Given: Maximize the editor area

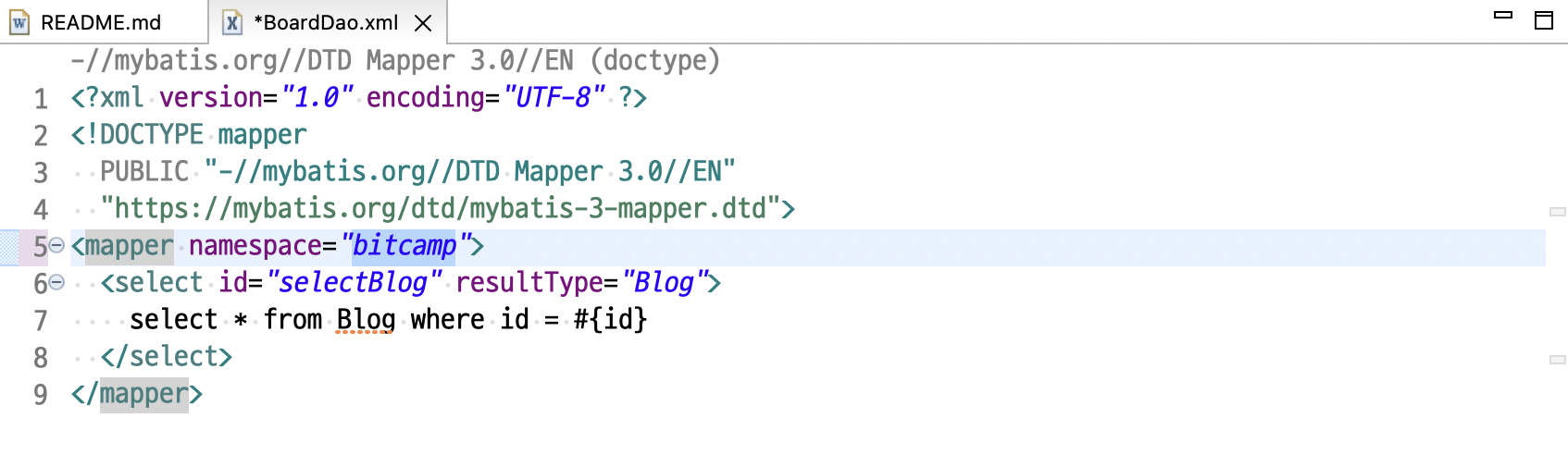Looking at the screenshot, I should coord(1544,20).
